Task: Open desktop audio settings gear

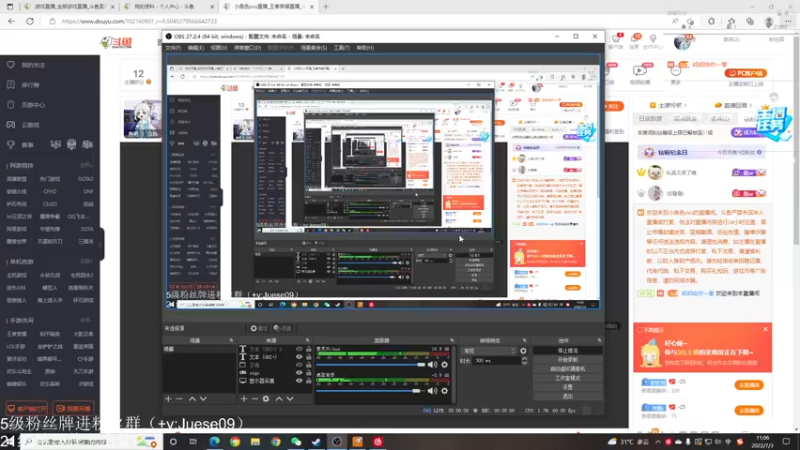Action: click(444, 391)
